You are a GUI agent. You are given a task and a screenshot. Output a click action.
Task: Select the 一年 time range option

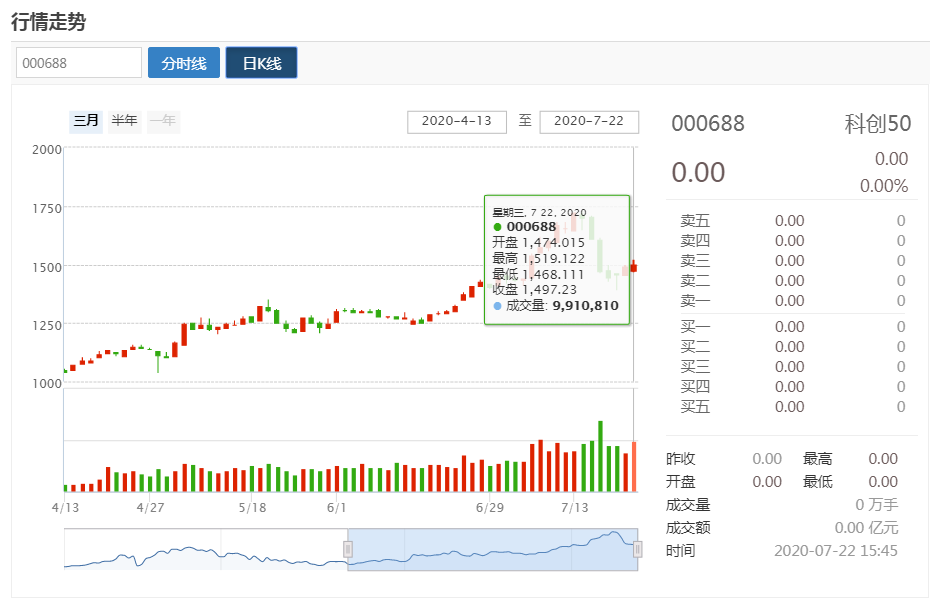pyautogui.click(x=163, y=121)
